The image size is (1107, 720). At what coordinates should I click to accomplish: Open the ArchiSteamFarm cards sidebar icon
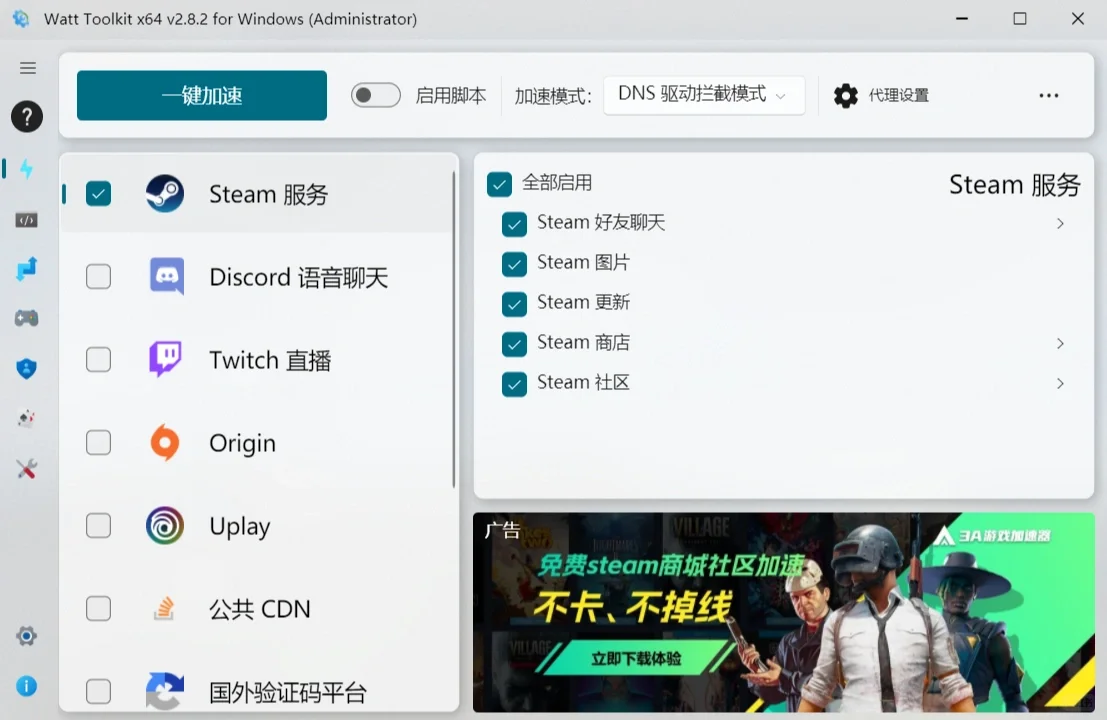27,418
